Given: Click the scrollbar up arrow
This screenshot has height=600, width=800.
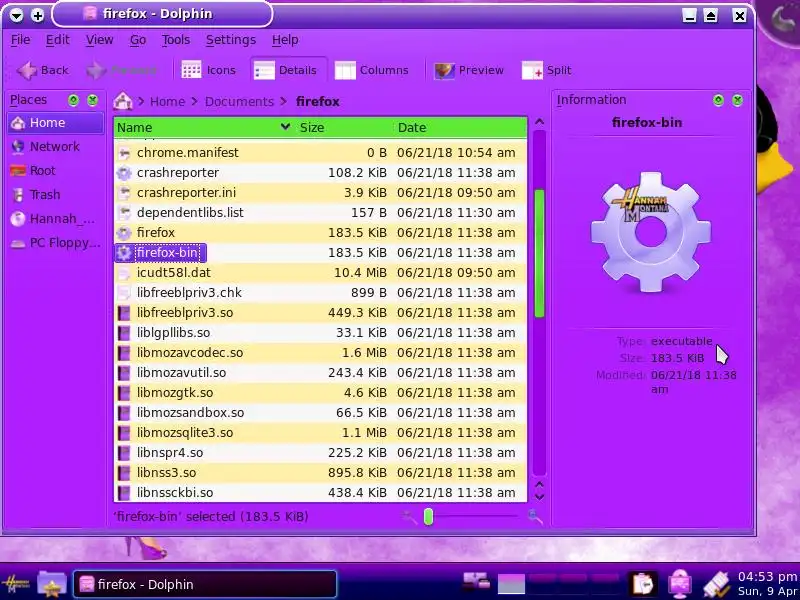Looking at the screenshot, I should point(539,122).
